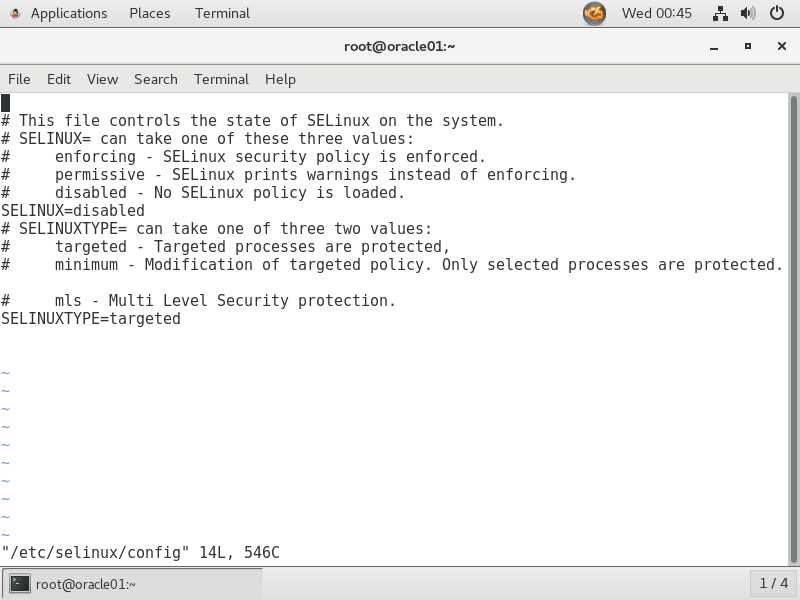Viewport: 800px width, 600px height.
Task: Click the terminal vertical scrollbar
Action: coord(793,329)
